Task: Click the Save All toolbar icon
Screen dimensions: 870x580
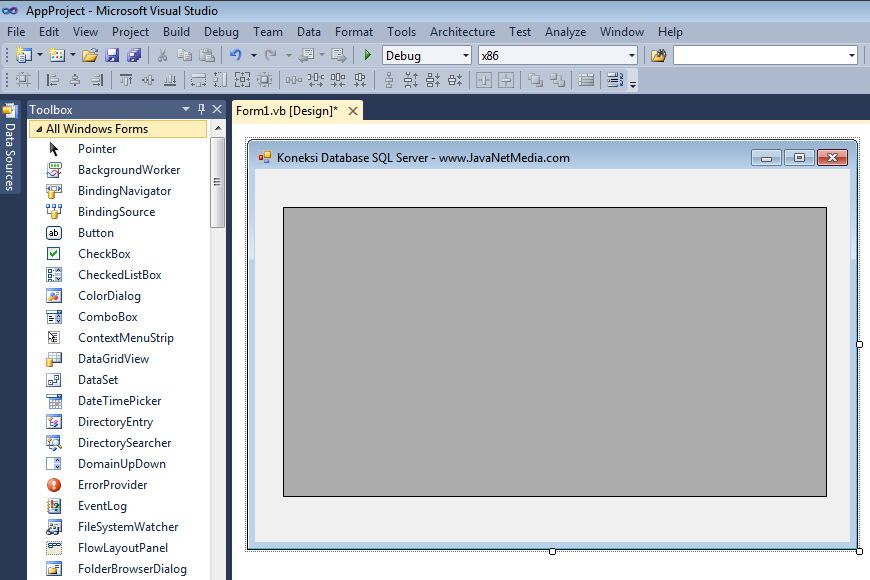Action: (133, 55)
